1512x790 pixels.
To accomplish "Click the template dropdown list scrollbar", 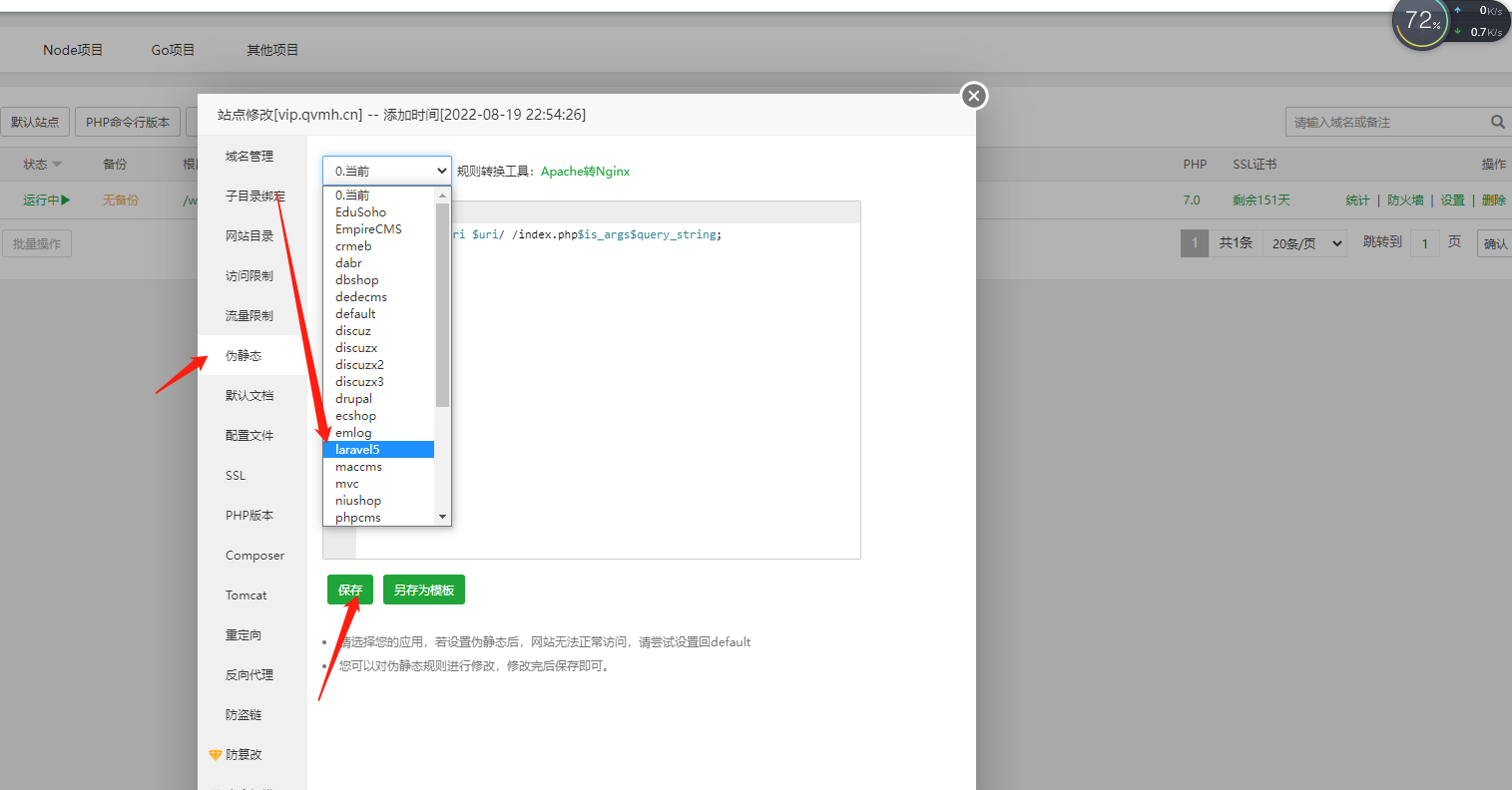I will [x=443, y=304].
